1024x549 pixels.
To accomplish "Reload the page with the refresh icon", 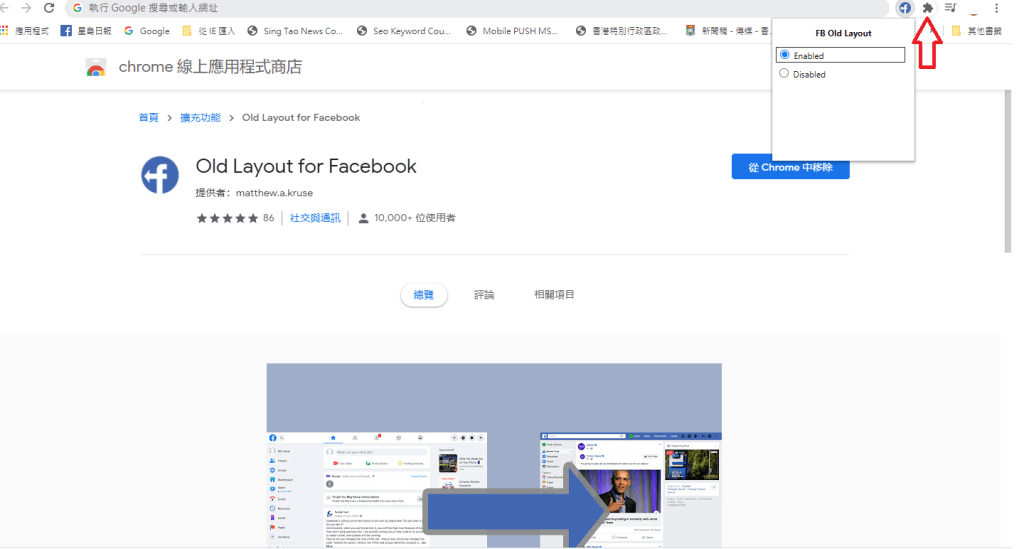I will [49, 8].
